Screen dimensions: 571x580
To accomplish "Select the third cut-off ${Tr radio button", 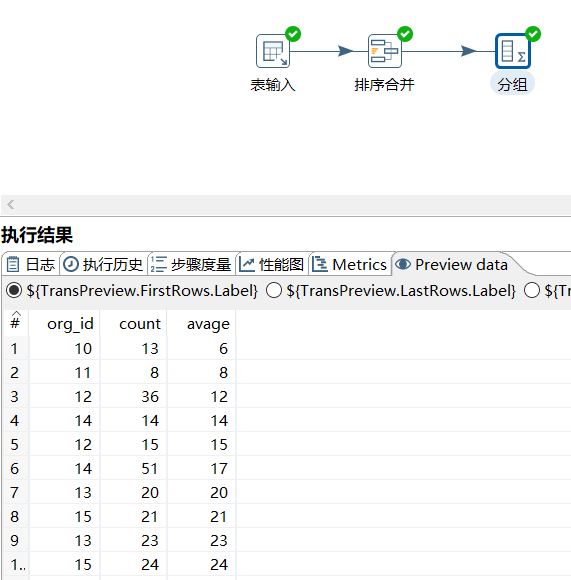I will [x=532, y=290].
